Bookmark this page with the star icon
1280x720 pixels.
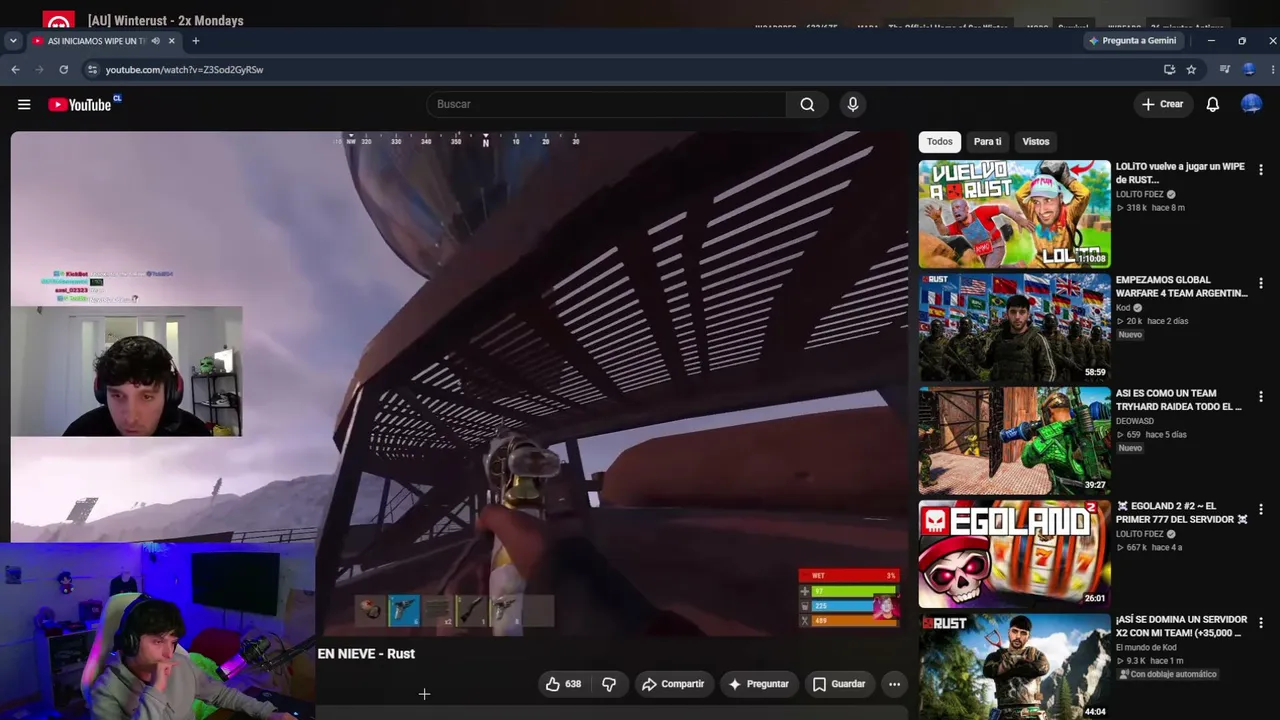[1191, 69]
